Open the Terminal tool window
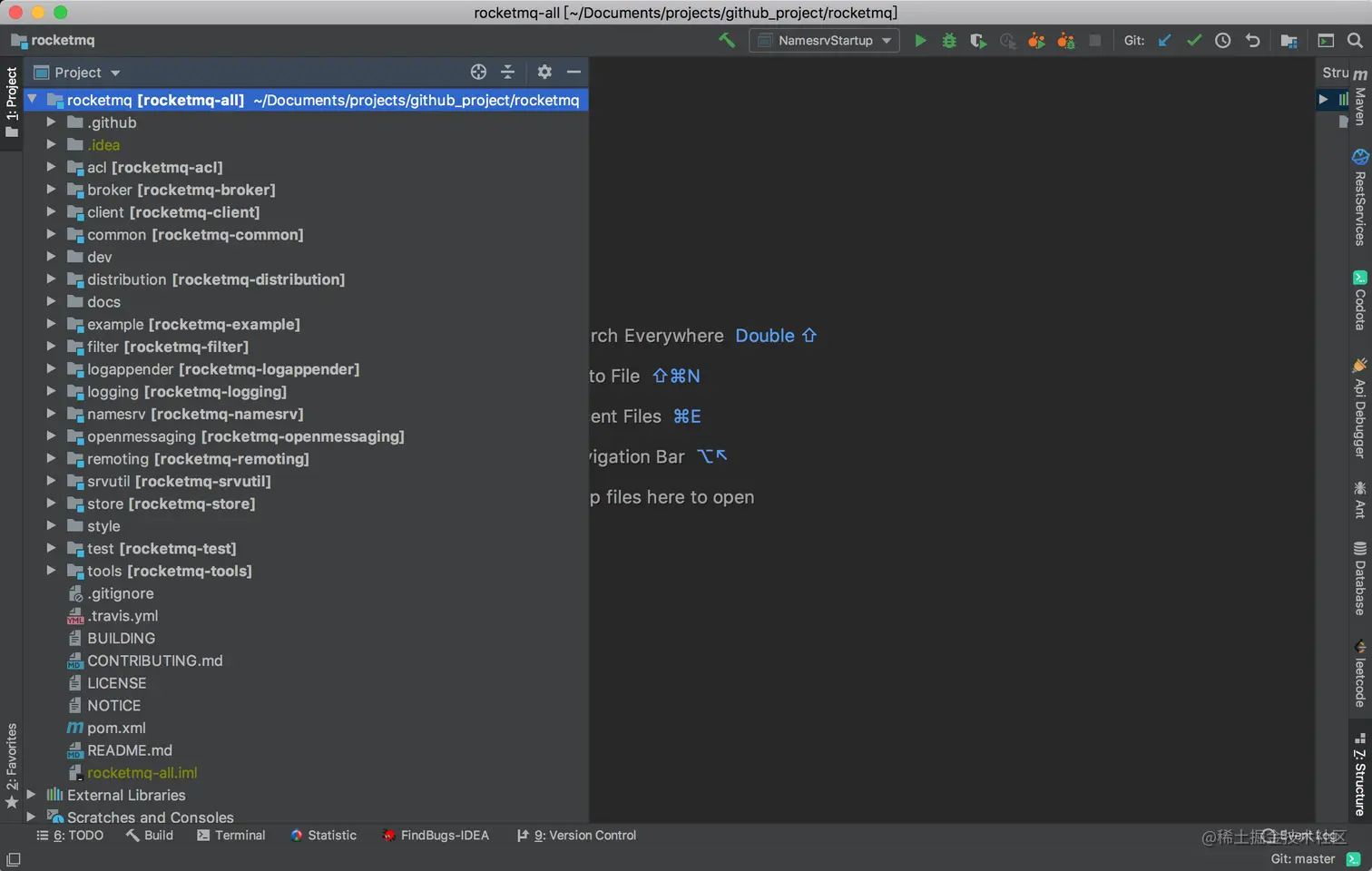Viewport: 1372px width, 871px height. [x=231, y=836]
